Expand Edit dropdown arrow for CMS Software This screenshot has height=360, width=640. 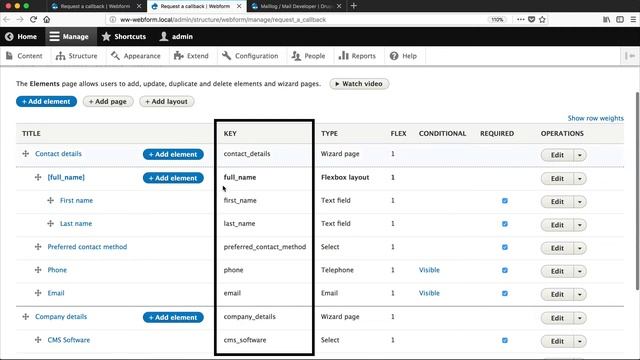pos(580,341)
